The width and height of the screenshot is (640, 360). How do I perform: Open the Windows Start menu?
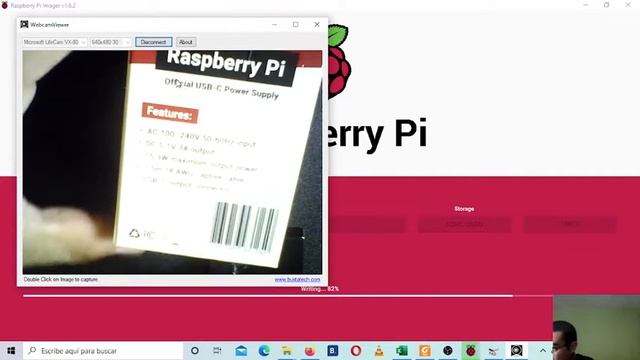click(11, 351)
